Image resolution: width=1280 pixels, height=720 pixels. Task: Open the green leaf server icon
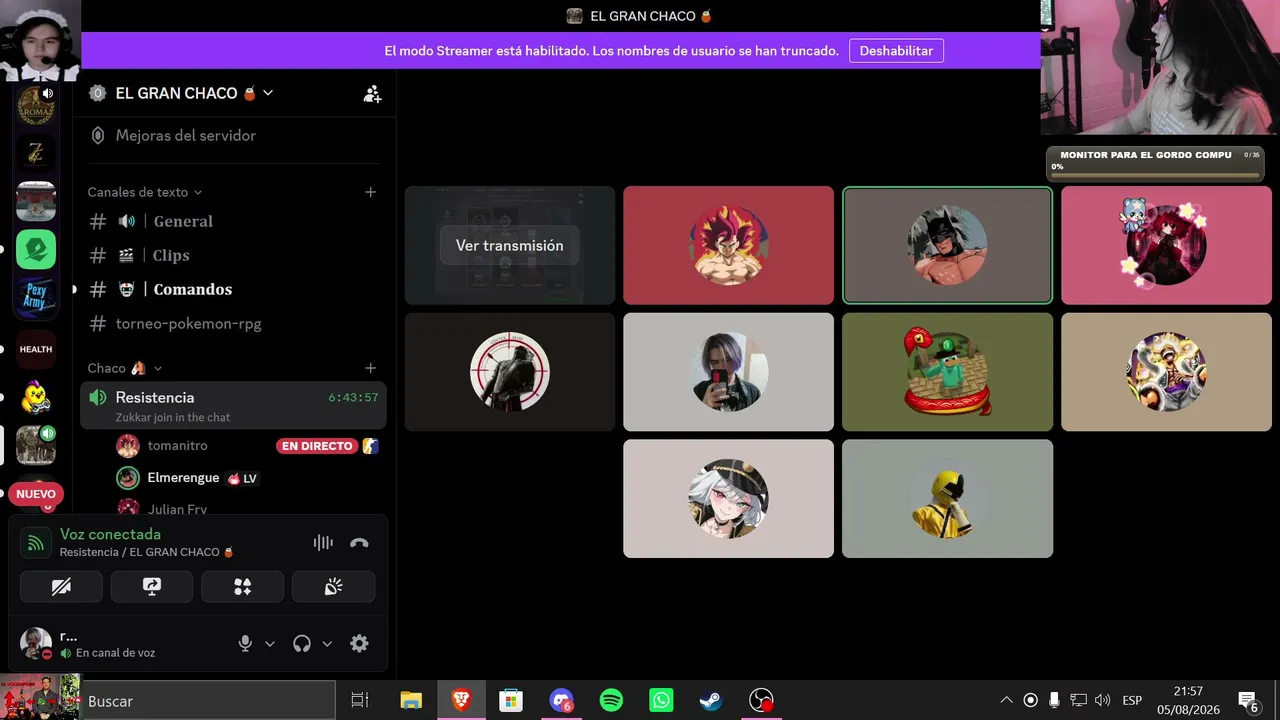[36, 249]
